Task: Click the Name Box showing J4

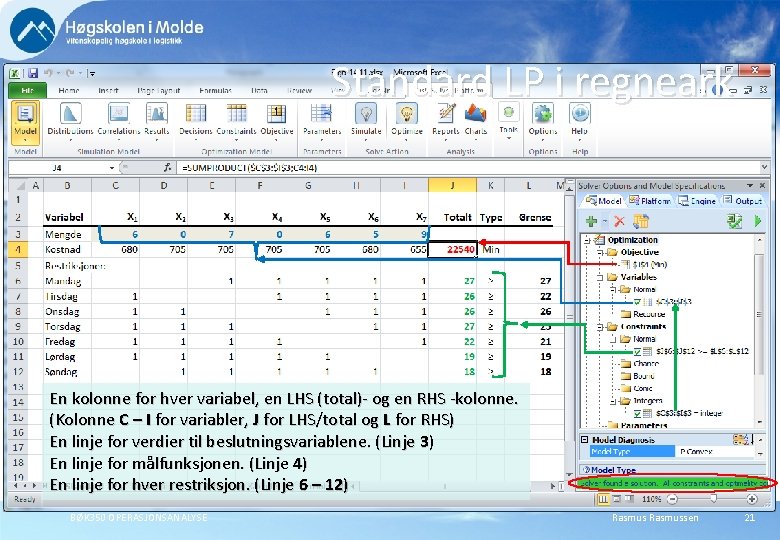Action: [58, 168]
